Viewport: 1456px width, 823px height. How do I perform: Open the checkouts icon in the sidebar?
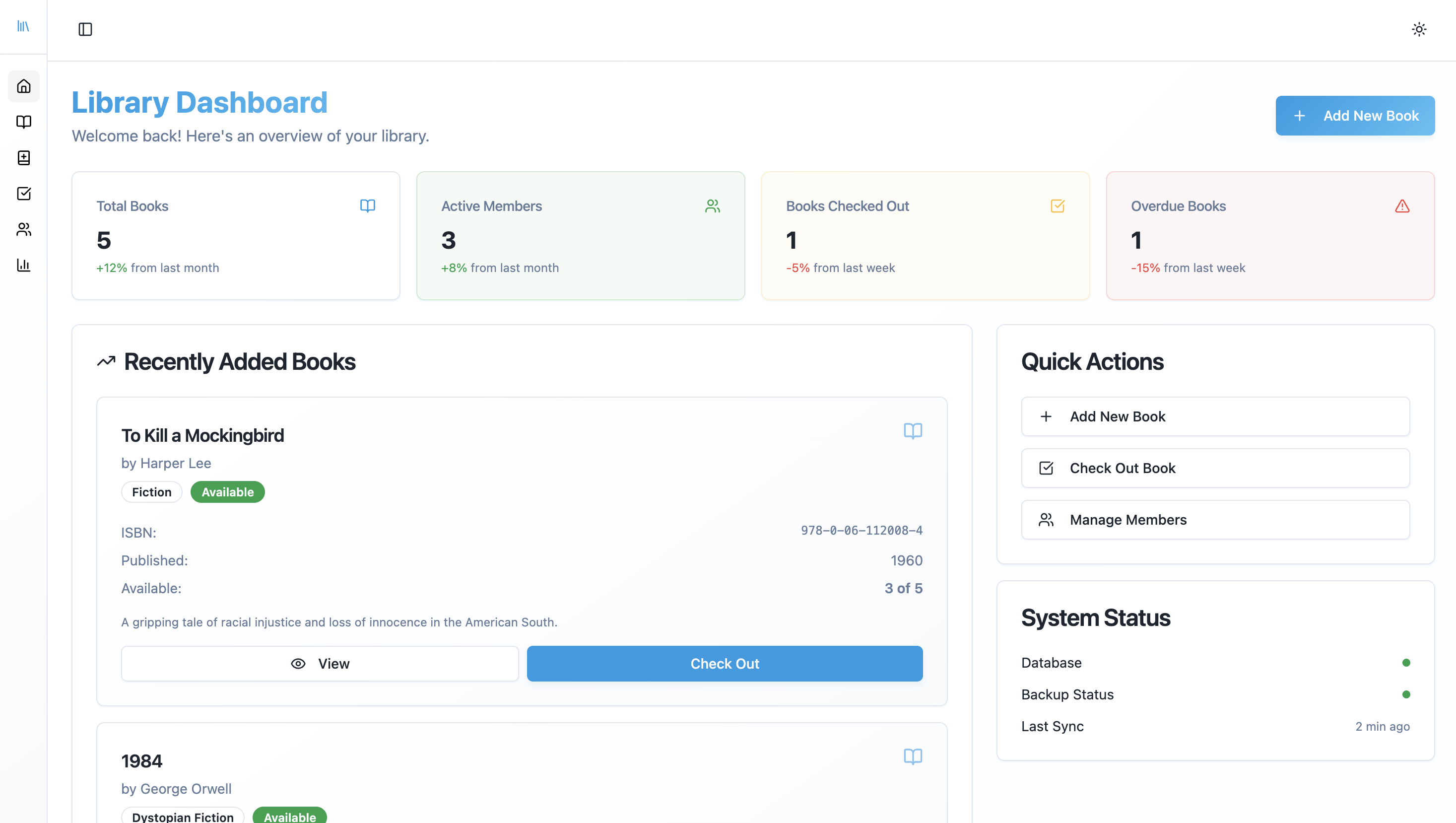pyautogui.click(x=23, y=193)
